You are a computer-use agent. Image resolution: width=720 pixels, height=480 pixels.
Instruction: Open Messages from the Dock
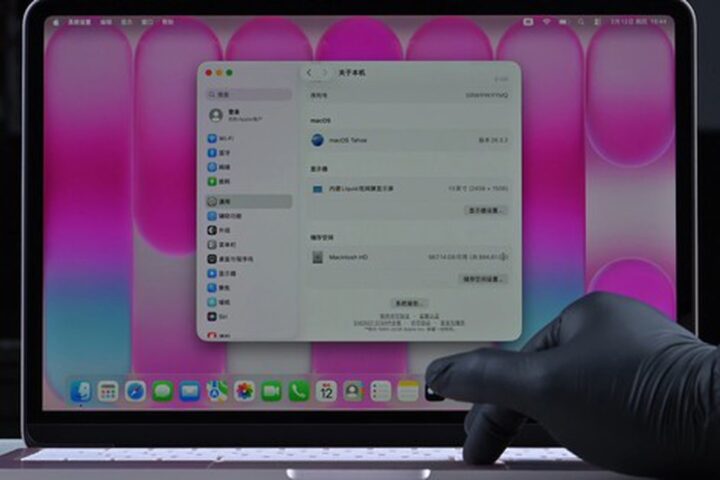163,391
